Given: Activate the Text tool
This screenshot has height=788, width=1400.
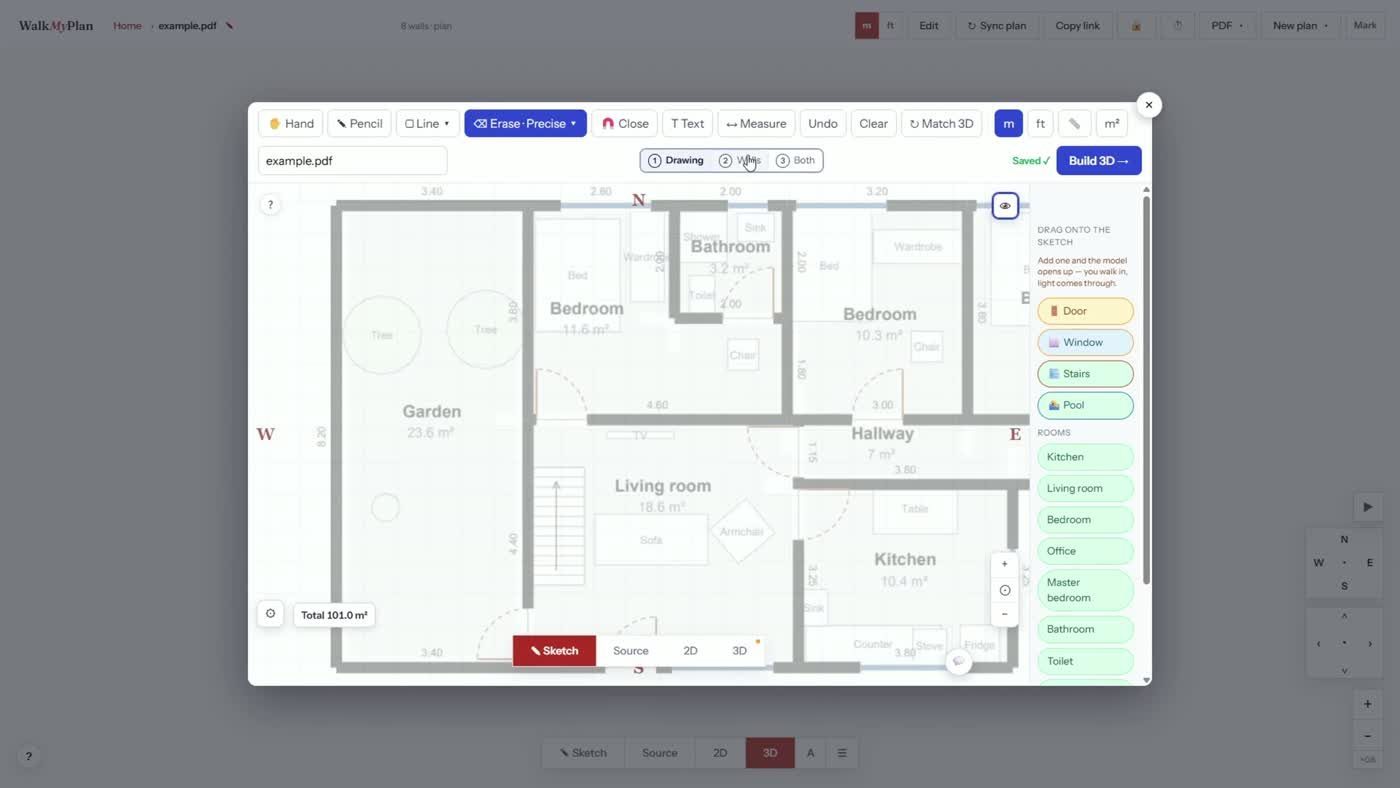Looking at the screenshot, I should pyautogui.click(x=687, y=123).
